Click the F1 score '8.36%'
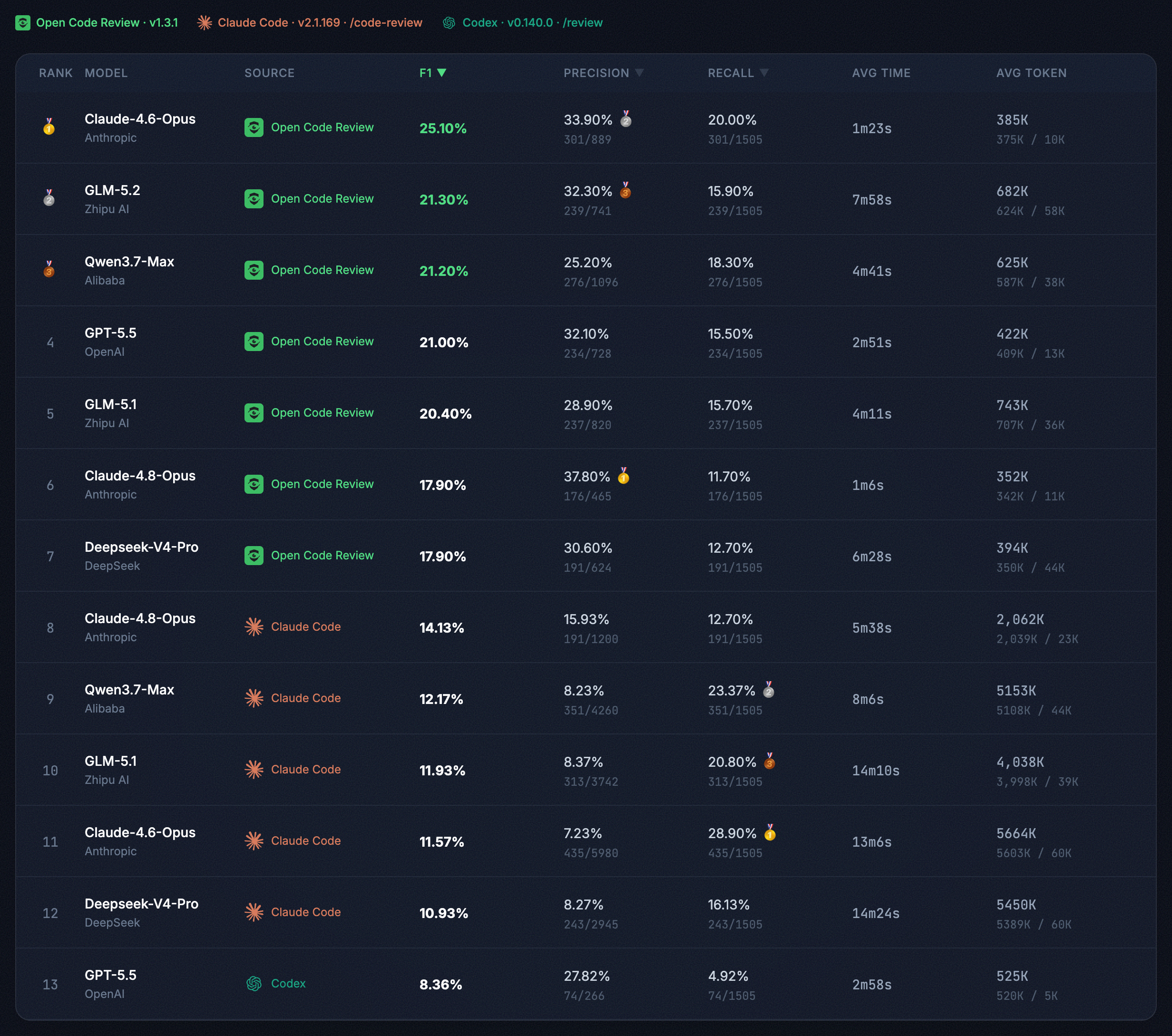The width and height of the screenshot is (1172, 1036). pyautogui.click(x=441, y=985)
